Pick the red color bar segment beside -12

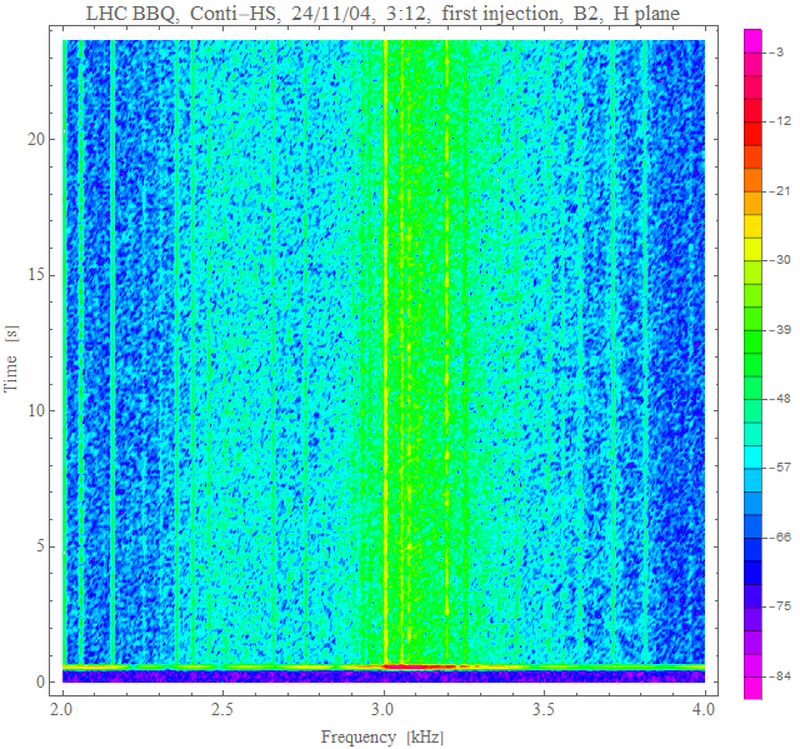pos(753,133)
